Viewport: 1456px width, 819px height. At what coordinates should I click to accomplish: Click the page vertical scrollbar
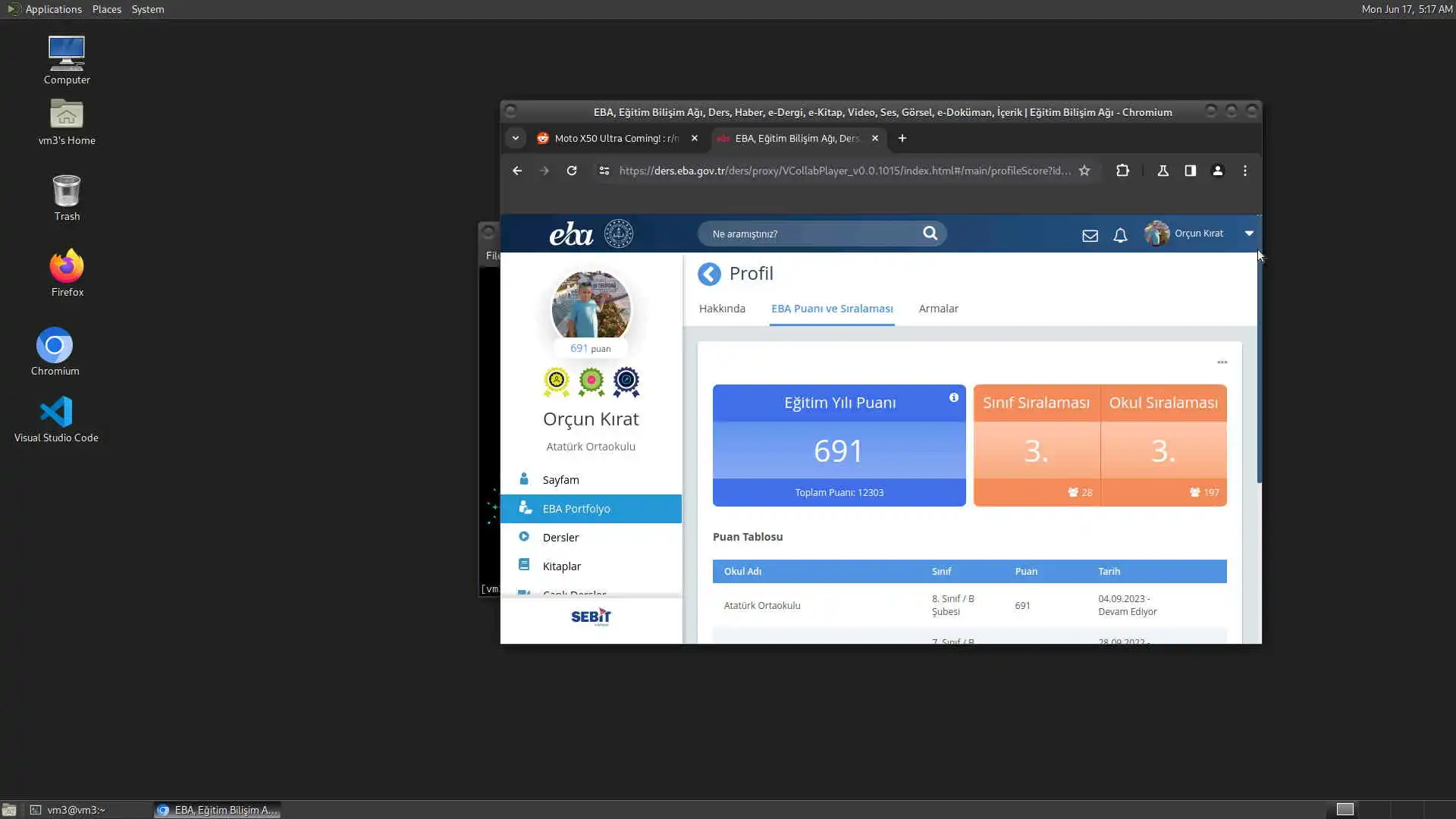click(x=1259, y=364)
